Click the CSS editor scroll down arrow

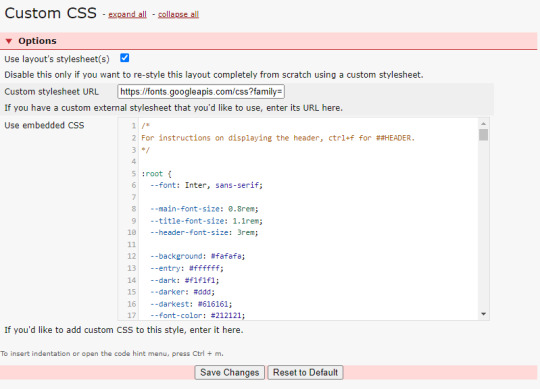(484, 314)
